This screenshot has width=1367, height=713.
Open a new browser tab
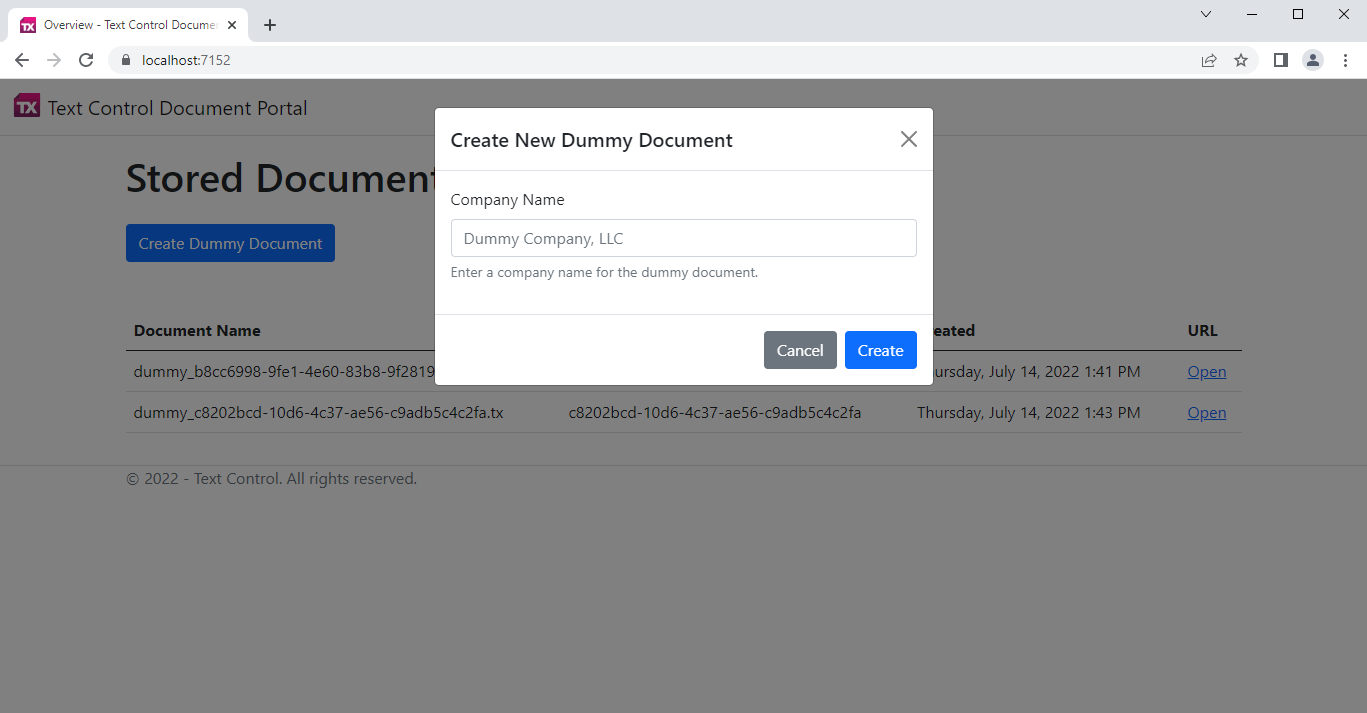click(x=270, y=25)
